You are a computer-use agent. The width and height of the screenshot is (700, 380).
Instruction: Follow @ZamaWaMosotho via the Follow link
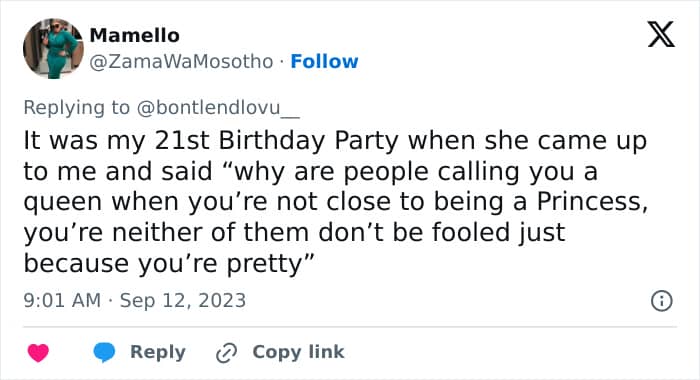[x=324, y=61]
